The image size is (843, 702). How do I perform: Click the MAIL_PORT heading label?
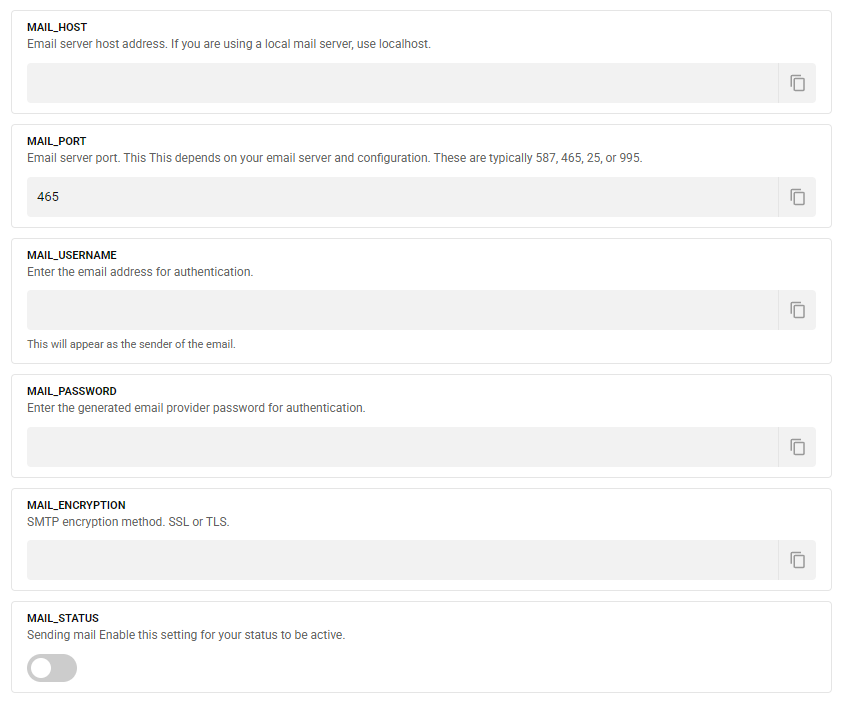tap(57, 142)
